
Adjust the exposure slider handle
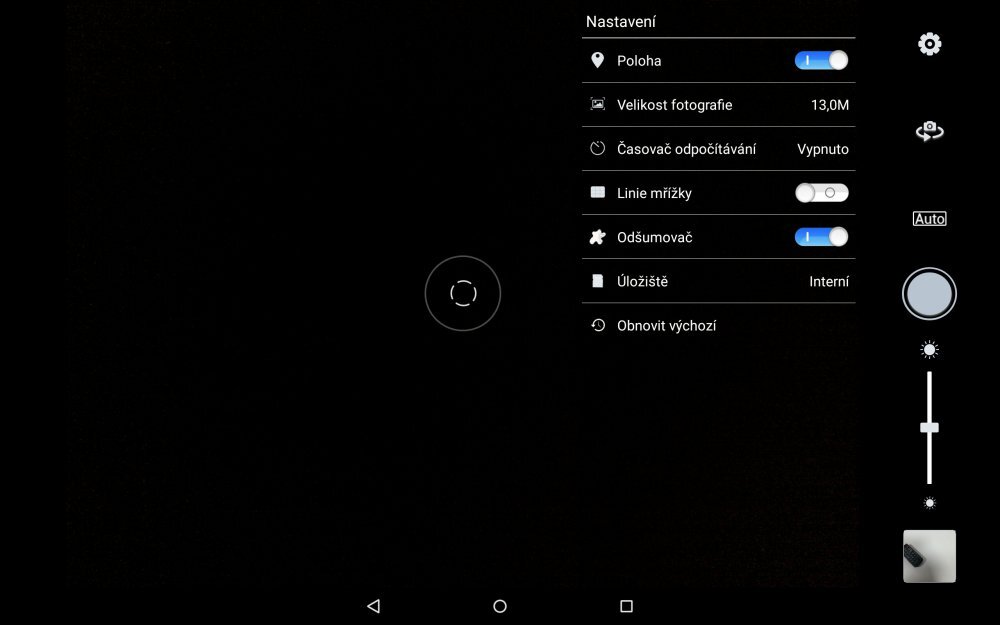[929, 426]
